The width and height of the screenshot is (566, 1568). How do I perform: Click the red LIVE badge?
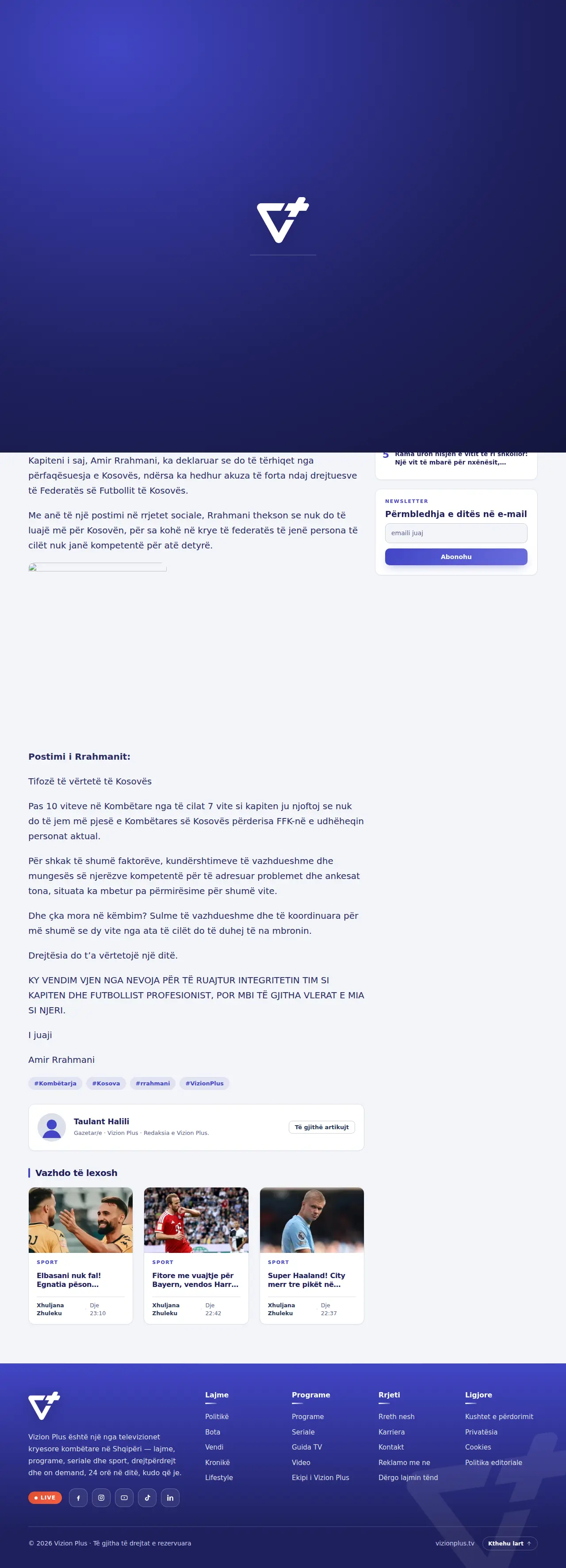(45, 1497)
